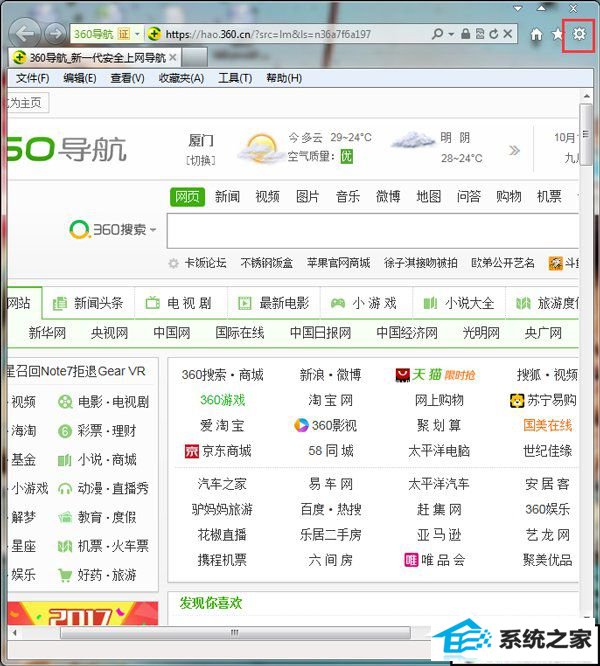This screenshot has height=666, width=600.
Task: Open the 京东商城 link
Action: click(218, 451)
